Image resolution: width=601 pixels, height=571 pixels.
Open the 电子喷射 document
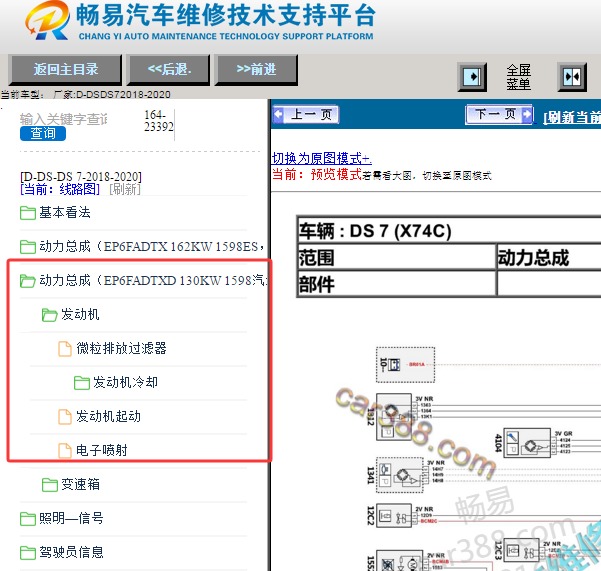[102, 450]
